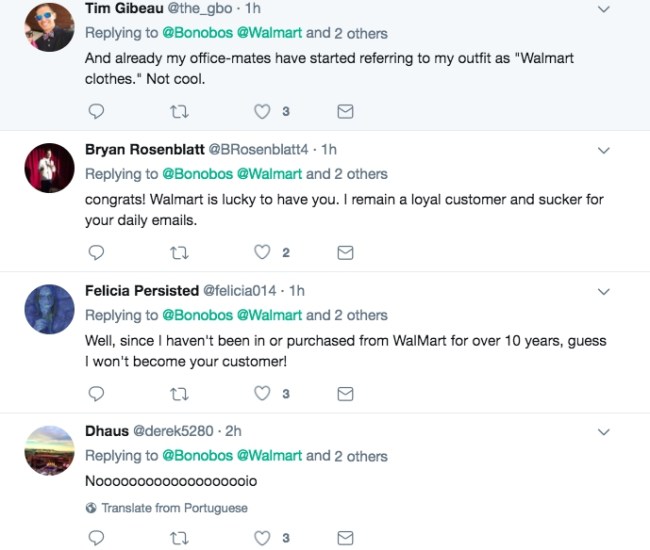The height and width of the screenshot is (550, 650).
Task: Retweet Bryan Rosenblatt's tweet
Action: (179, 252)
